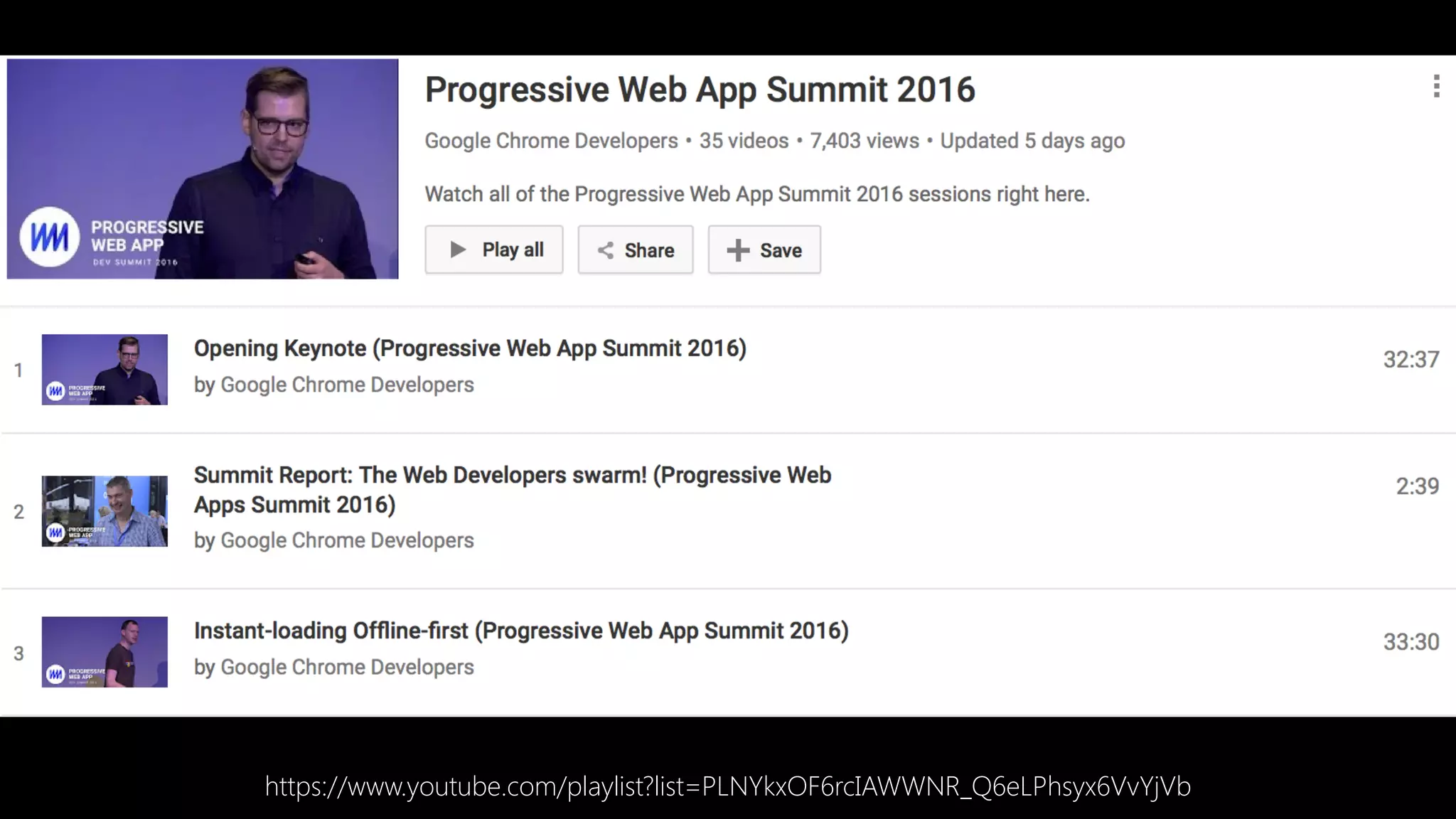Image resolution: width=1456 pixels, height=819 pixels.
Task: Open the large playlist cover thumbnail
Action: pyautogui.click(x=203, y=168)
